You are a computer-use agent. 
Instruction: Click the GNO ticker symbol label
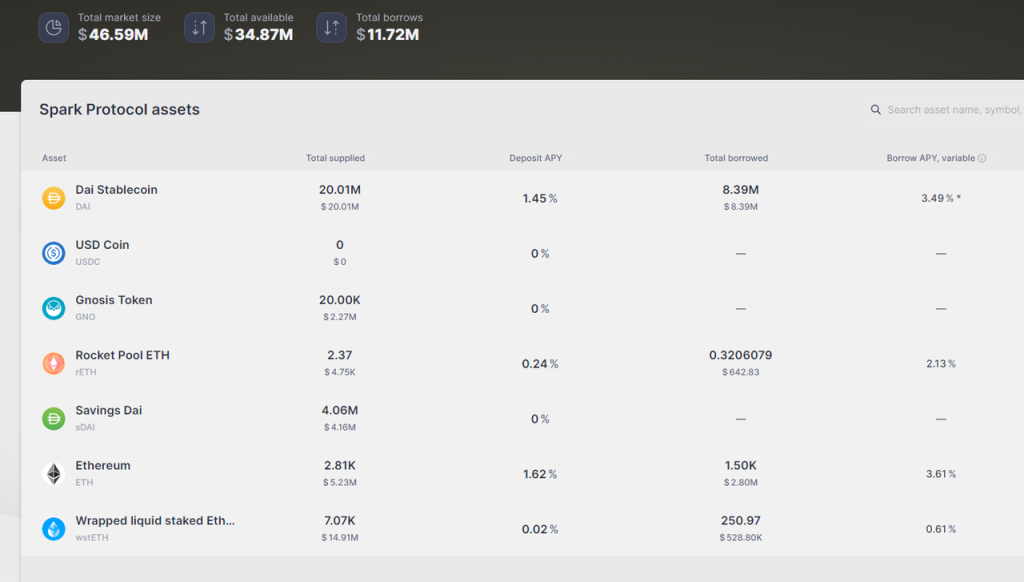[x=85, y=317]
